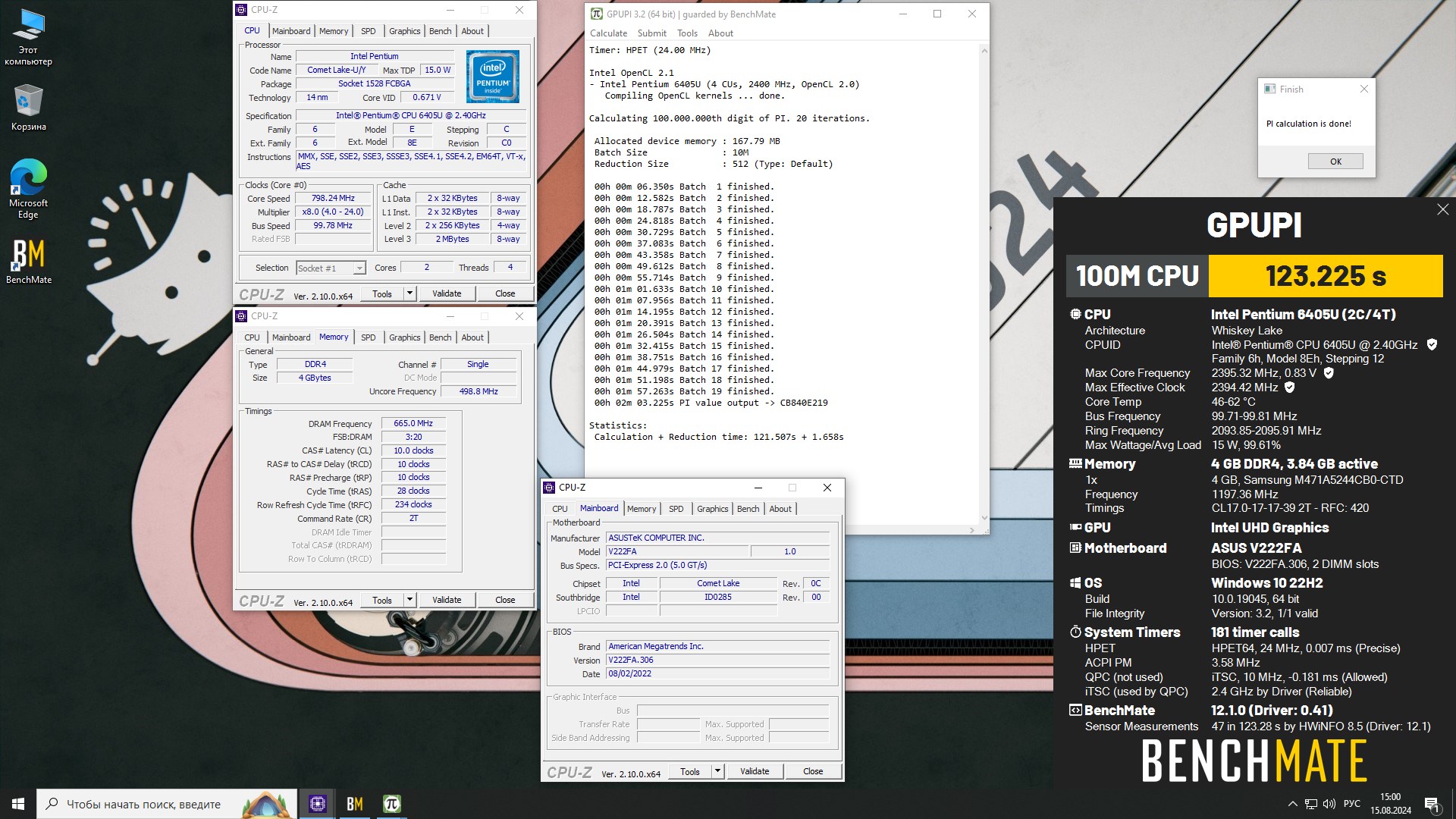Click the 'ASUSTeK COMPUTER INC.' manufacturer field
Screen dimensions: 1456x819
click(718, 538)
